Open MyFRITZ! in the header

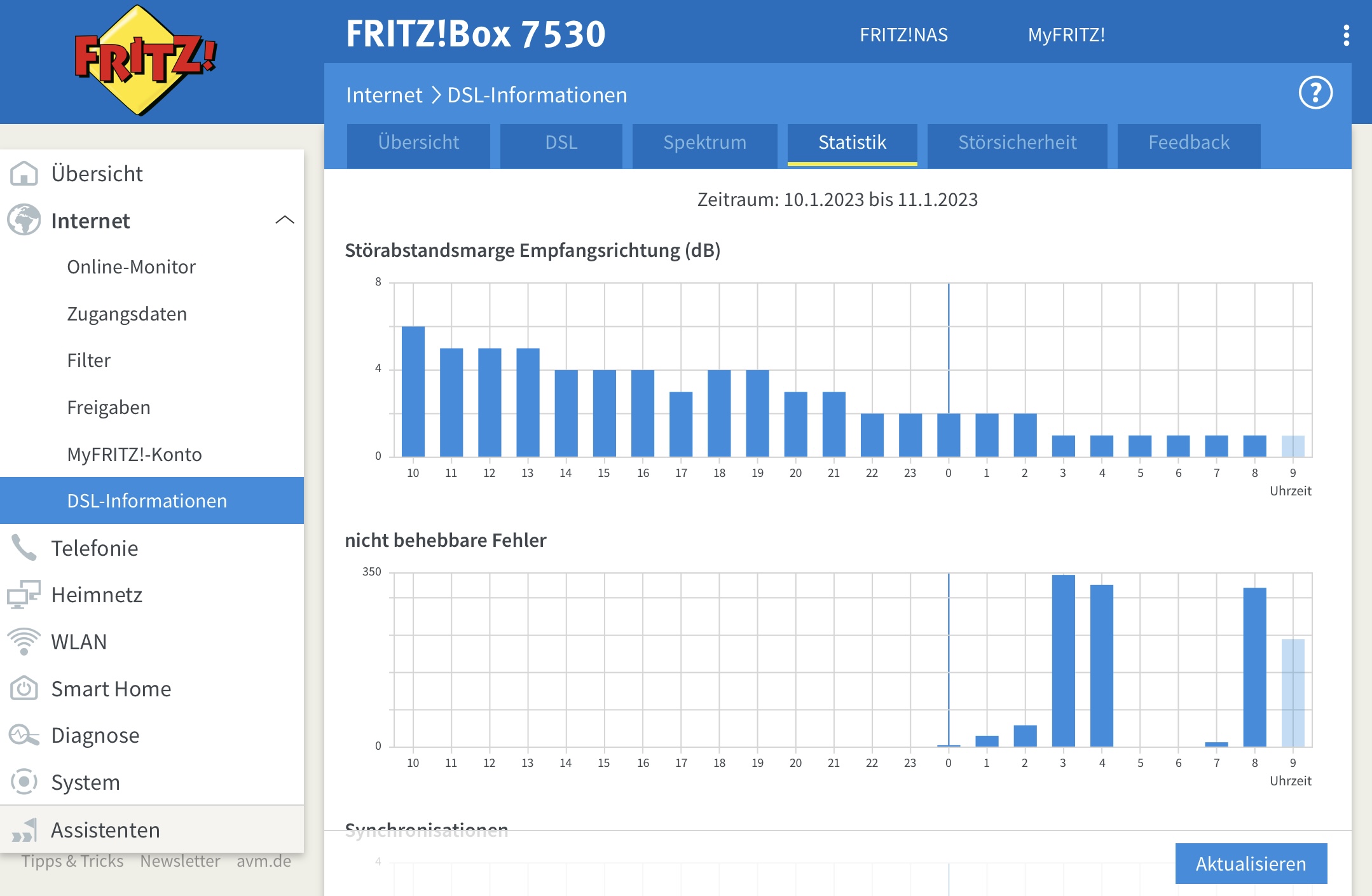[1066, 35]
